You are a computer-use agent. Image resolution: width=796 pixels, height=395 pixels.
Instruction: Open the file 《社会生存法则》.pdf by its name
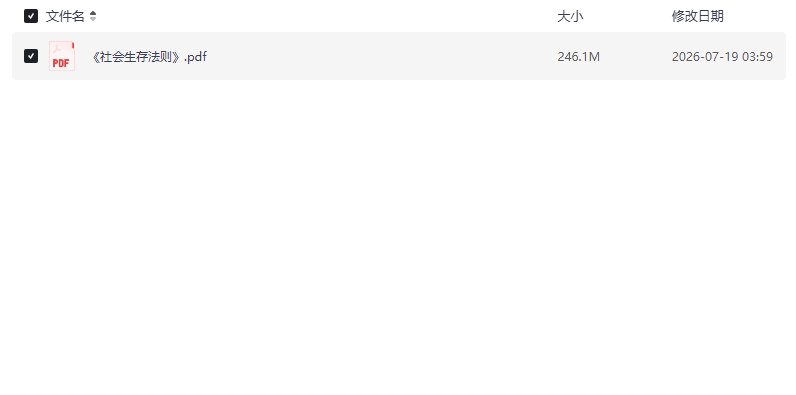pyautogui.click(x=149, y=56)
